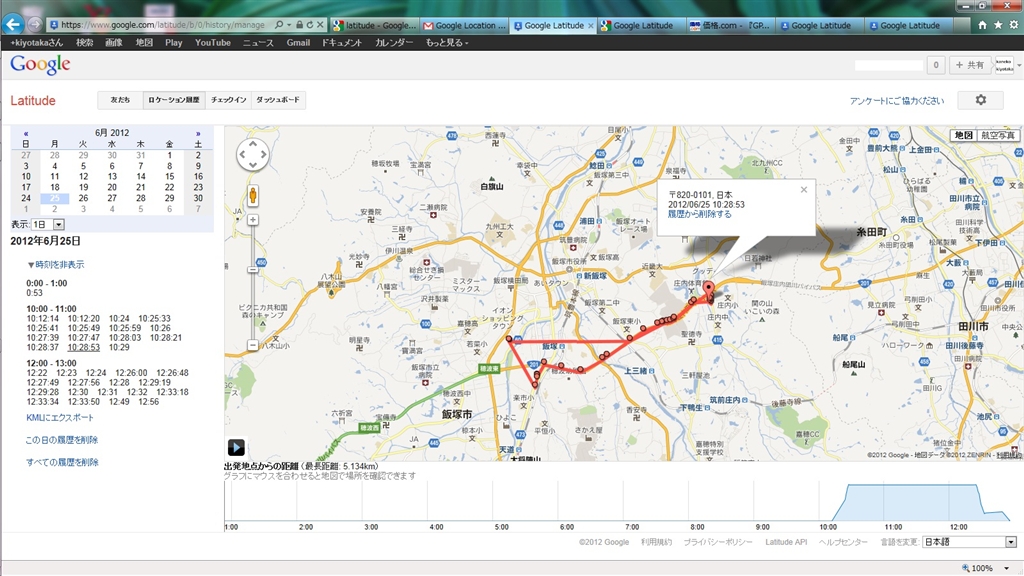The image size is (1024, 576).
Task: Click the red location pin on map
Action: click(709, 289)
